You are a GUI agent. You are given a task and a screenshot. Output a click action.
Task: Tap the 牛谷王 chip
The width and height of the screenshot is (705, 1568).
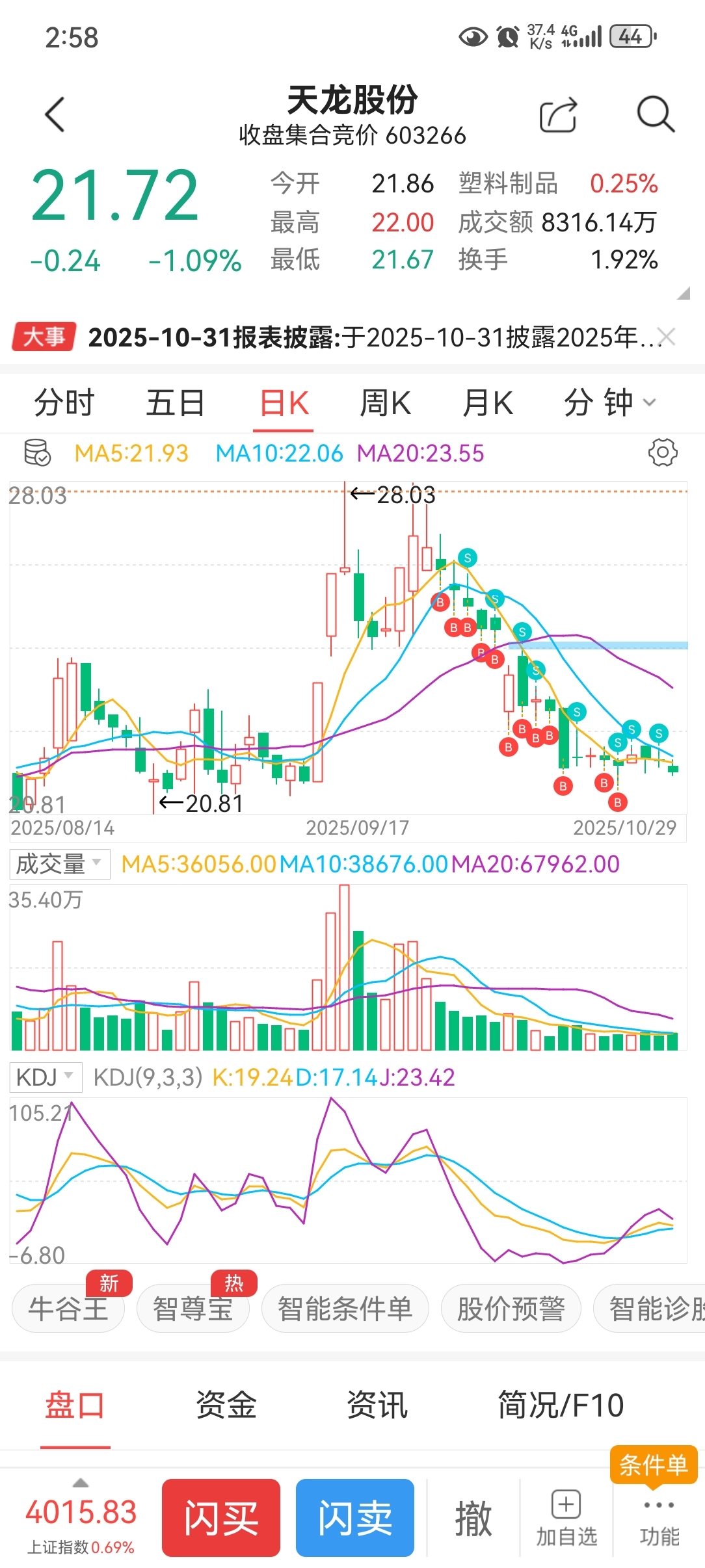tap(68, 1308)
